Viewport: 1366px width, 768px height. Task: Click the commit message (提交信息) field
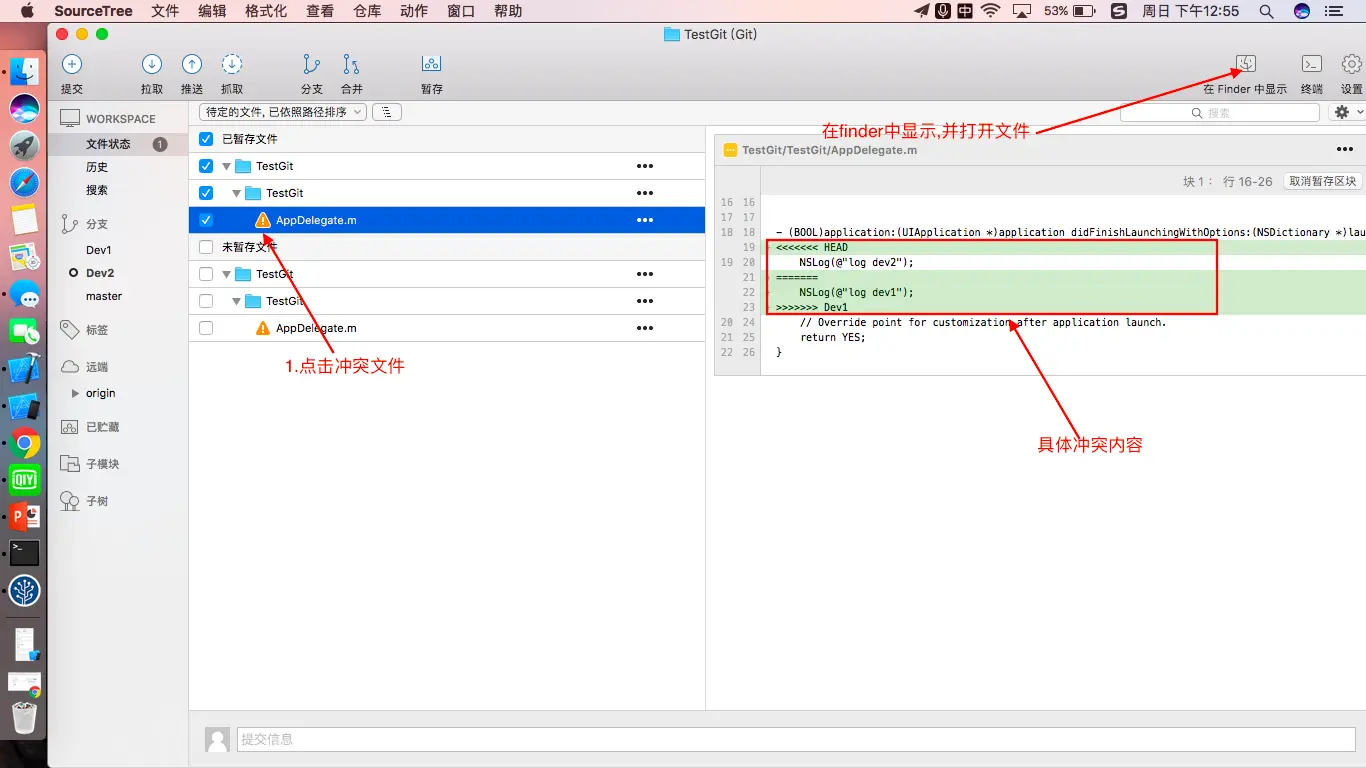click(796, 739)
